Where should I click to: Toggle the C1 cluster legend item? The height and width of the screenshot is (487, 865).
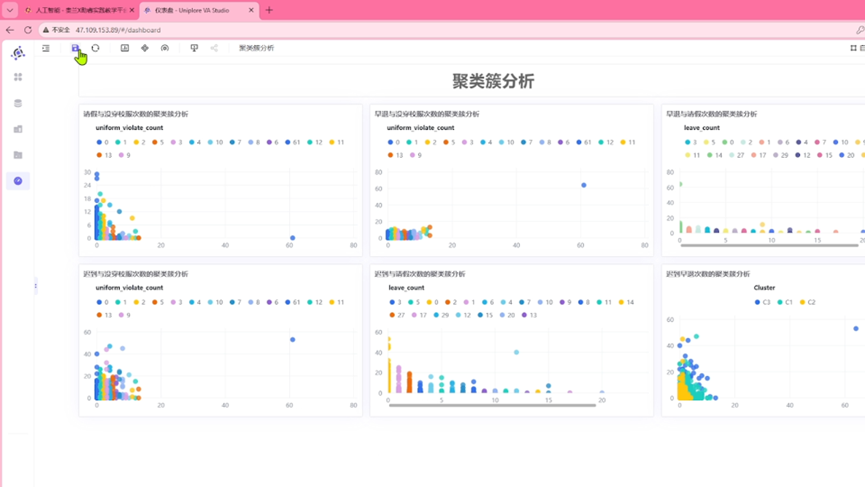[x=784, y=302]
